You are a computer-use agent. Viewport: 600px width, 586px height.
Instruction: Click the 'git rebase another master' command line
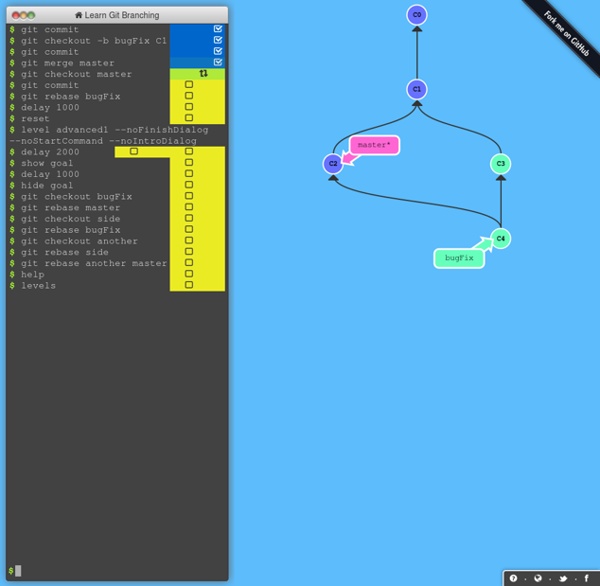tap(94, 263)
